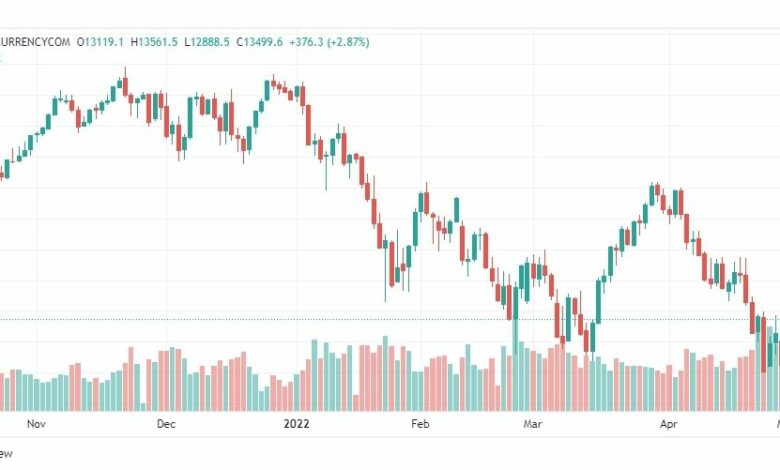The height and width of the screenshot is (470, 780).
Task: Select the Mar label on time axis
Action: tap(533, 424)
